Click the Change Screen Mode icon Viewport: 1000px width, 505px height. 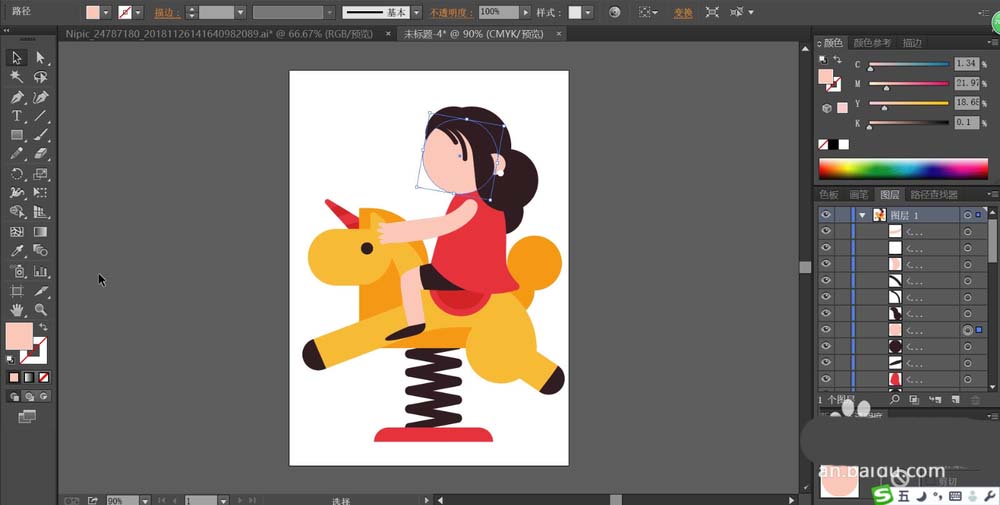[x=27, y=417]
